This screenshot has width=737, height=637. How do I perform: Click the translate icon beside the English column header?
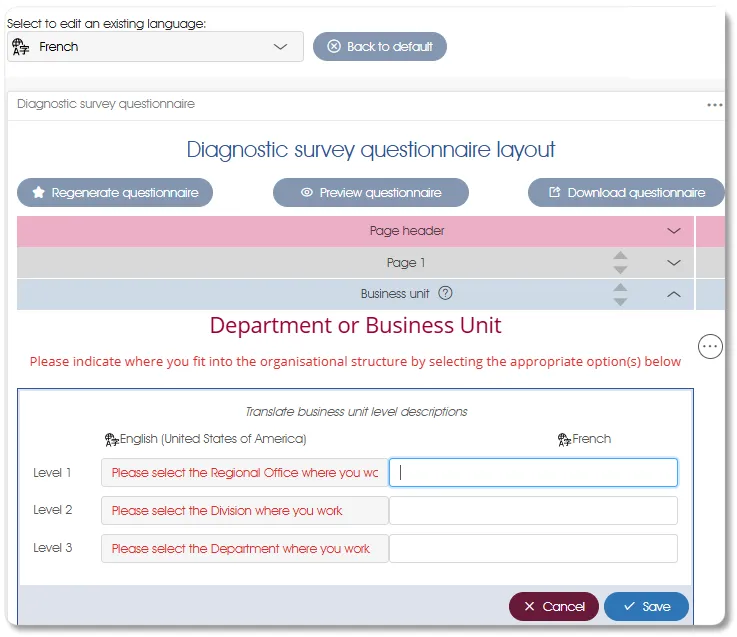tap(111, 440)
